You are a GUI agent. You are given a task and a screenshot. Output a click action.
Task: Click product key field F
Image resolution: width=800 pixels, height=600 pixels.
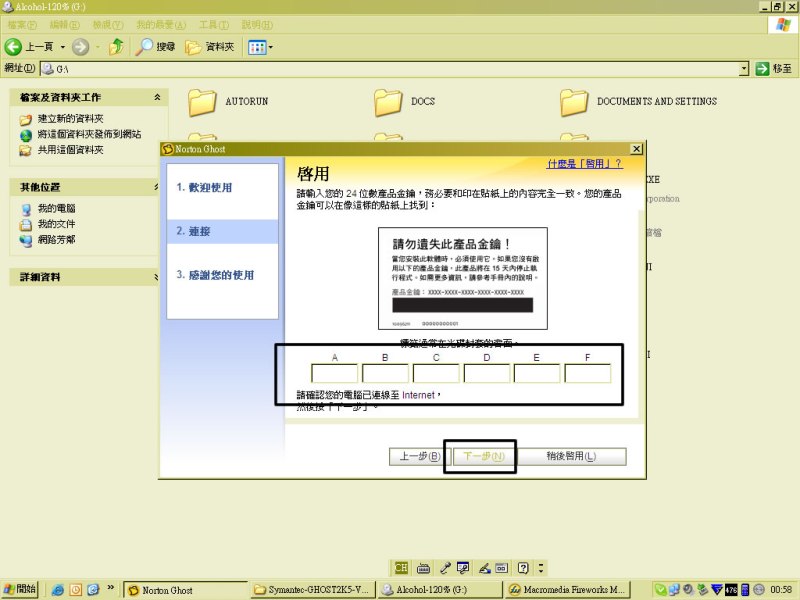click(588, 373)
